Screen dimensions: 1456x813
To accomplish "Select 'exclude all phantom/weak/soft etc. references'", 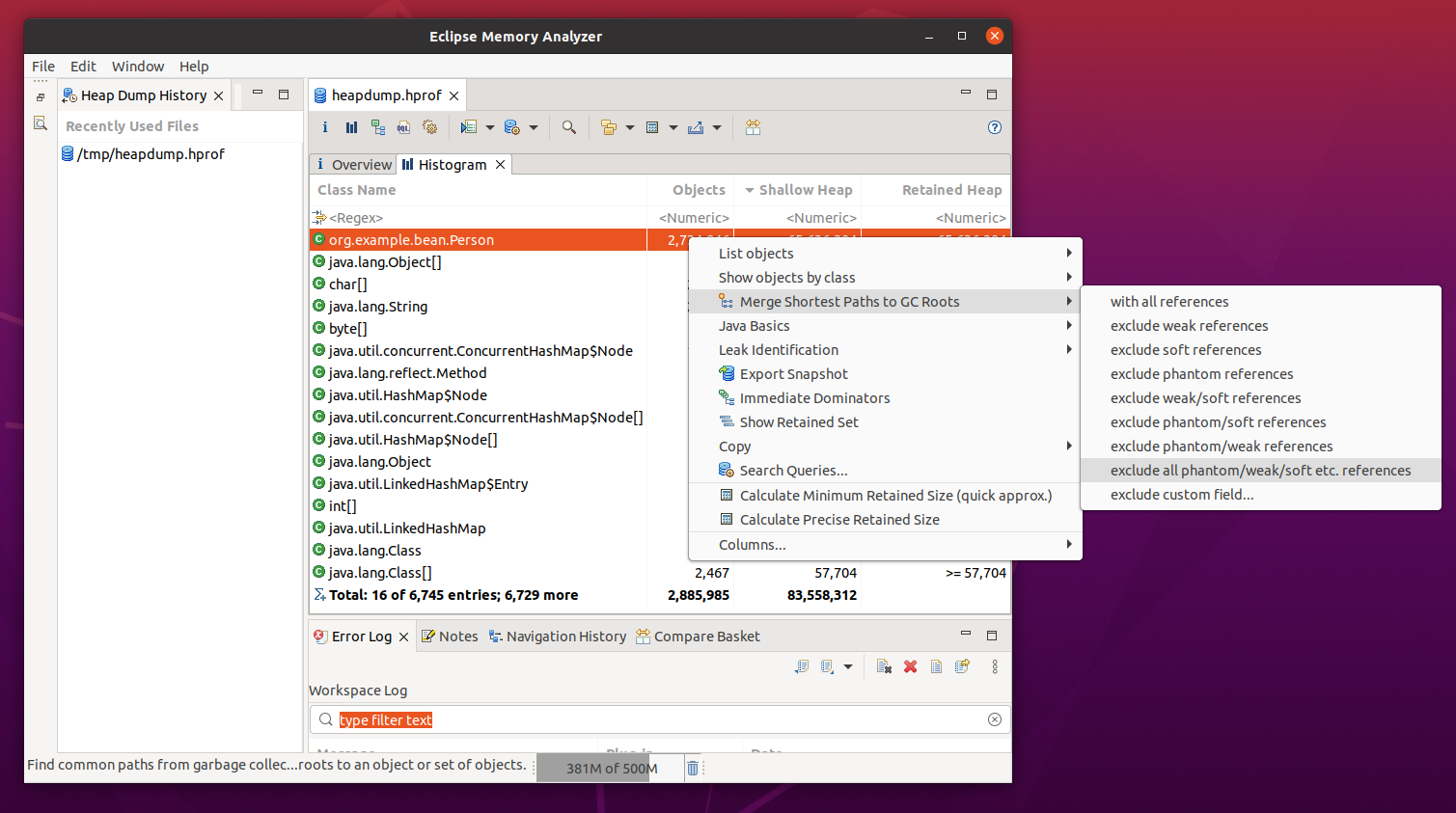I will coord(1261,471).
